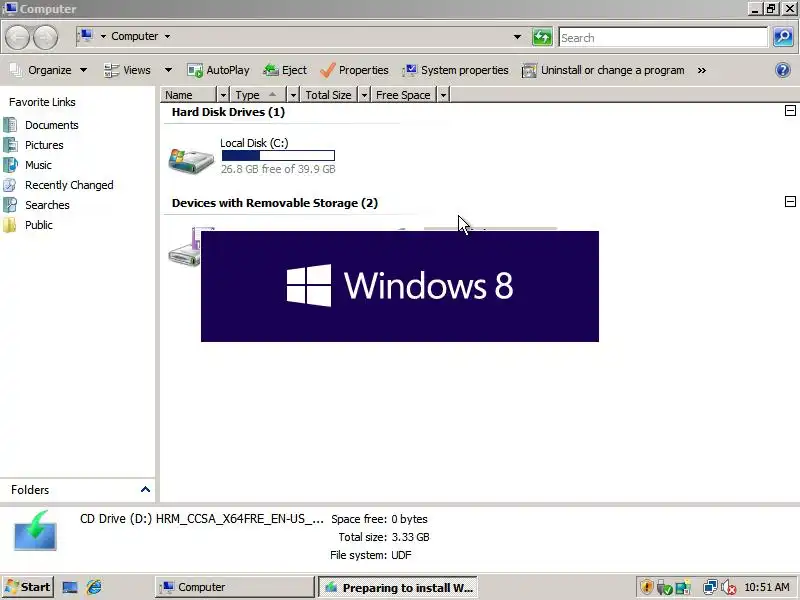The image size is (800, 600).
Task: Show more toolbar commands chevron
Action: point(702,70)
